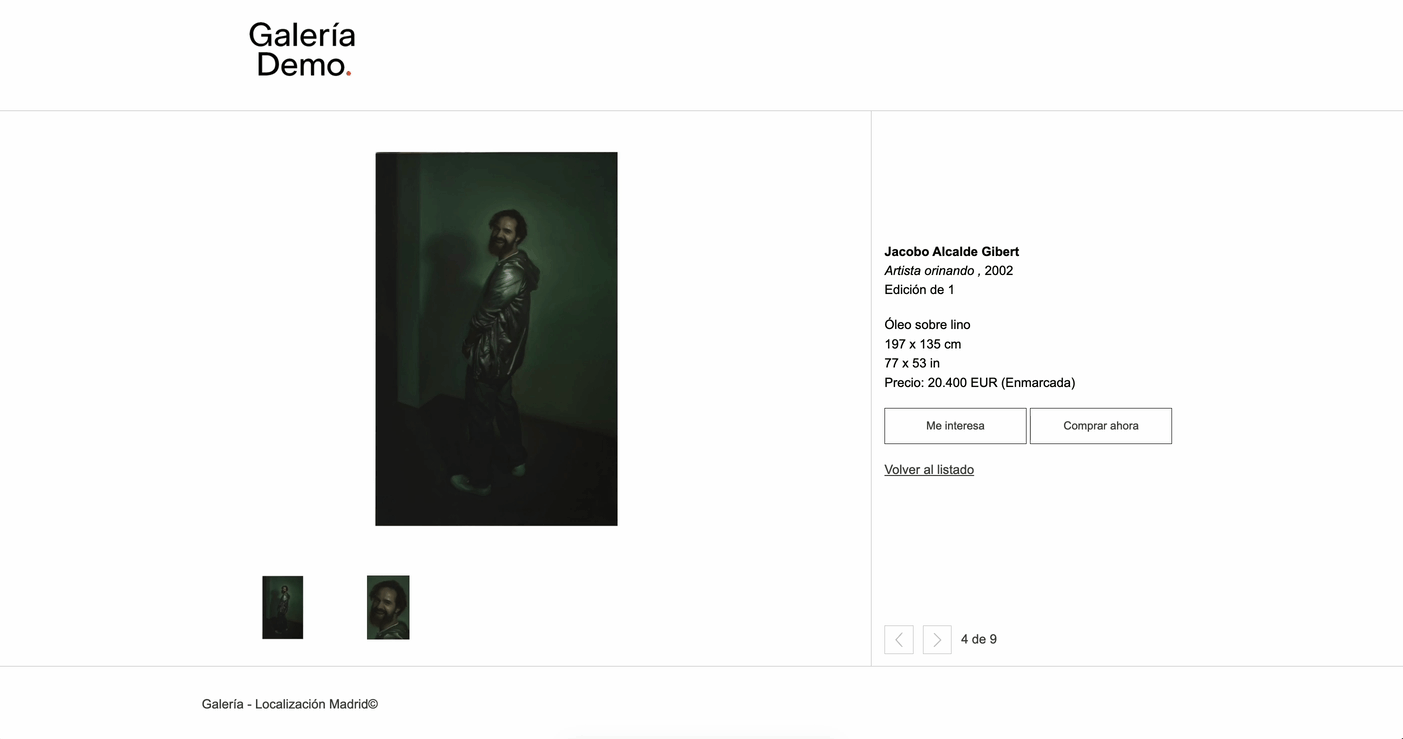1403x739 pixels.
Task: Go to the previous artwork arrow
Action: click(898, 640)
